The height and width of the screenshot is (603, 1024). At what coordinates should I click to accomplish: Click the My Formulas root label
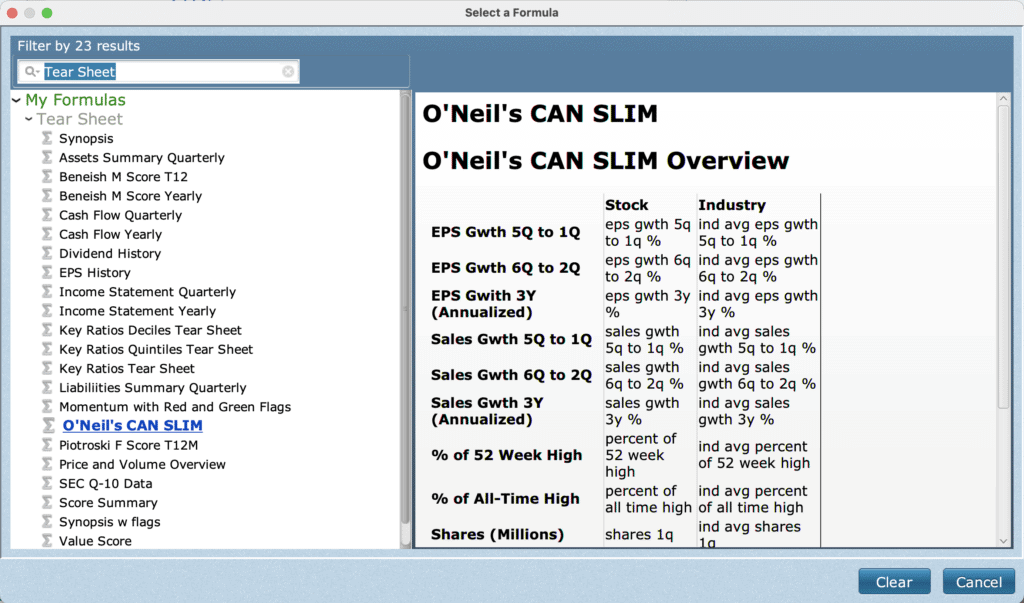coord(75,100)
